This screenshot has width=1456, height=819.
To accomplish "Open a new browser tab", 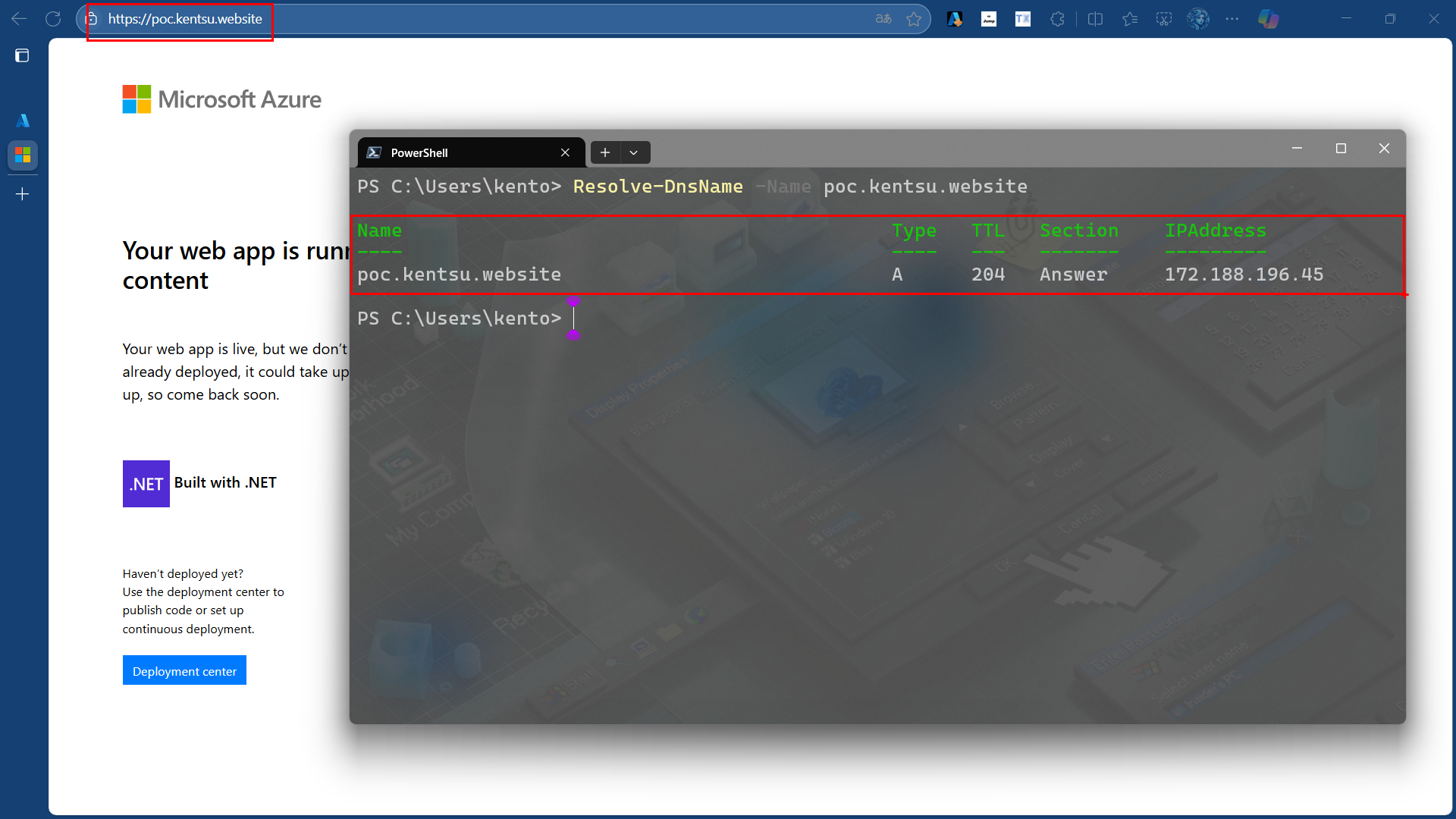I will pyautogui.click(x=23, y=194).
